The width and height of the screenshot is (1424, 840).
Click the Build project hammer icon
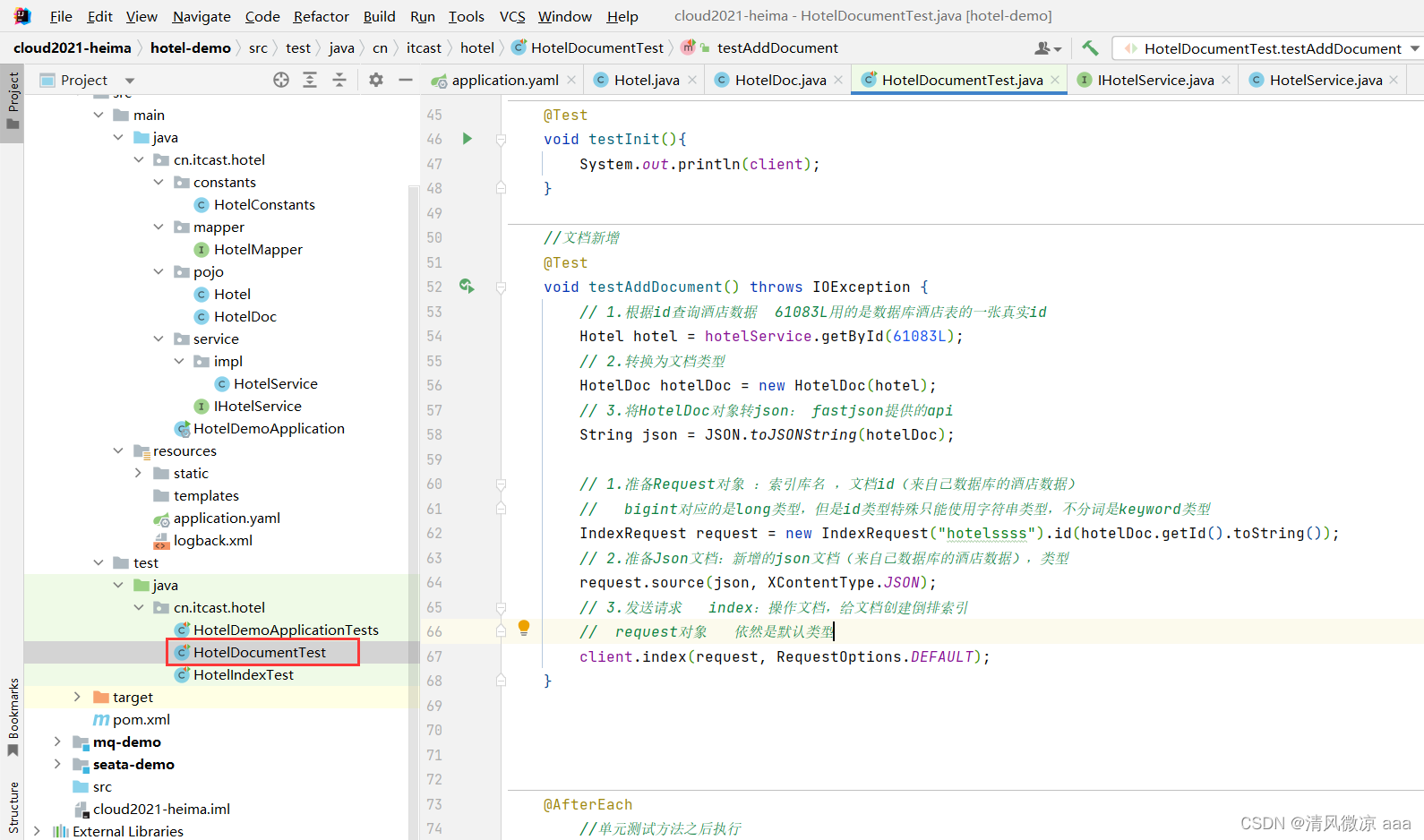pyautogui.click(x=1090, y=48)
